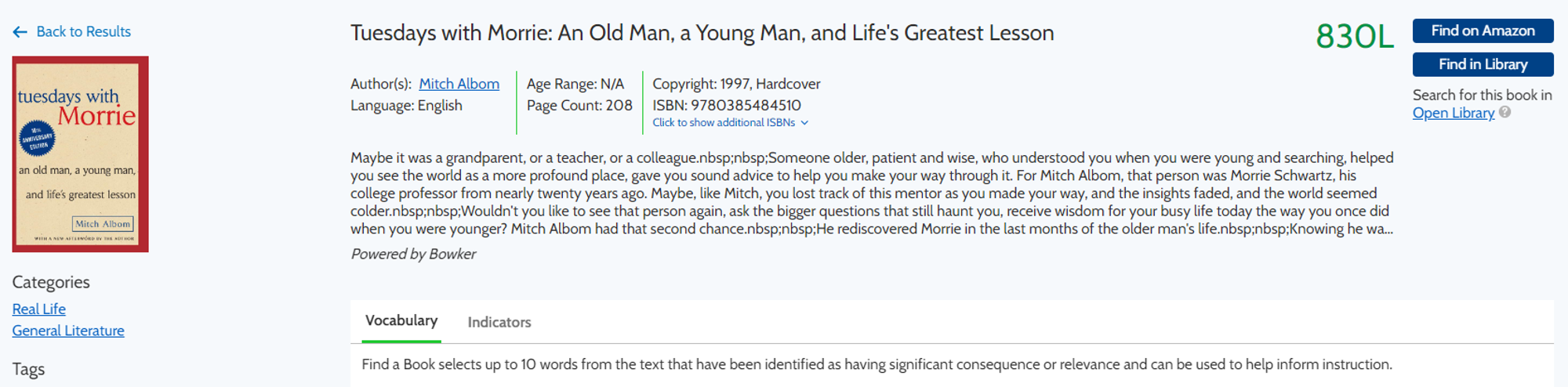Select the Vocabulary tab
Image resolution: width=1568 pixels, height=387 pixels.
pos(401,321)
